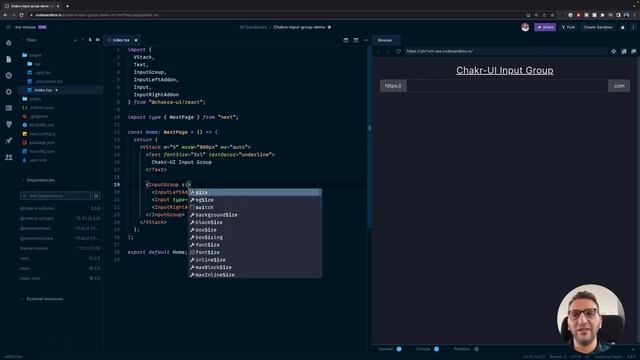Open package.json in the file tree
This screenshot has height=360, width=640.
click(42, 142)
